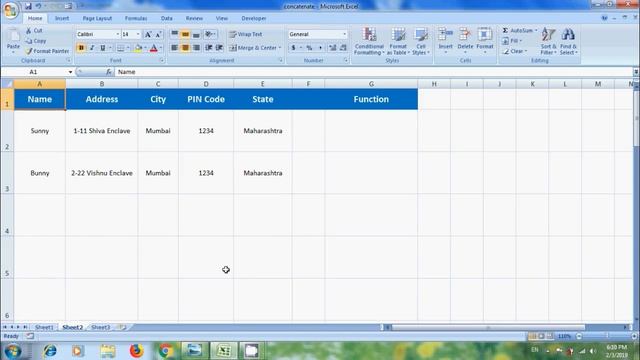640x360 pixels.
Task: Switch to the Insert ribbon tab
Action: (62, 18)
